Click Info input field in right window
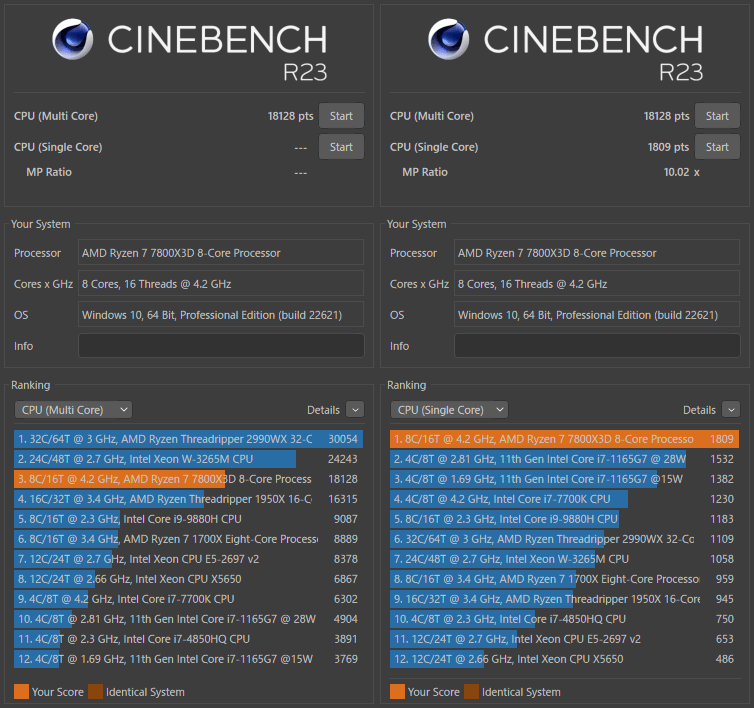 tap(597, 346)
